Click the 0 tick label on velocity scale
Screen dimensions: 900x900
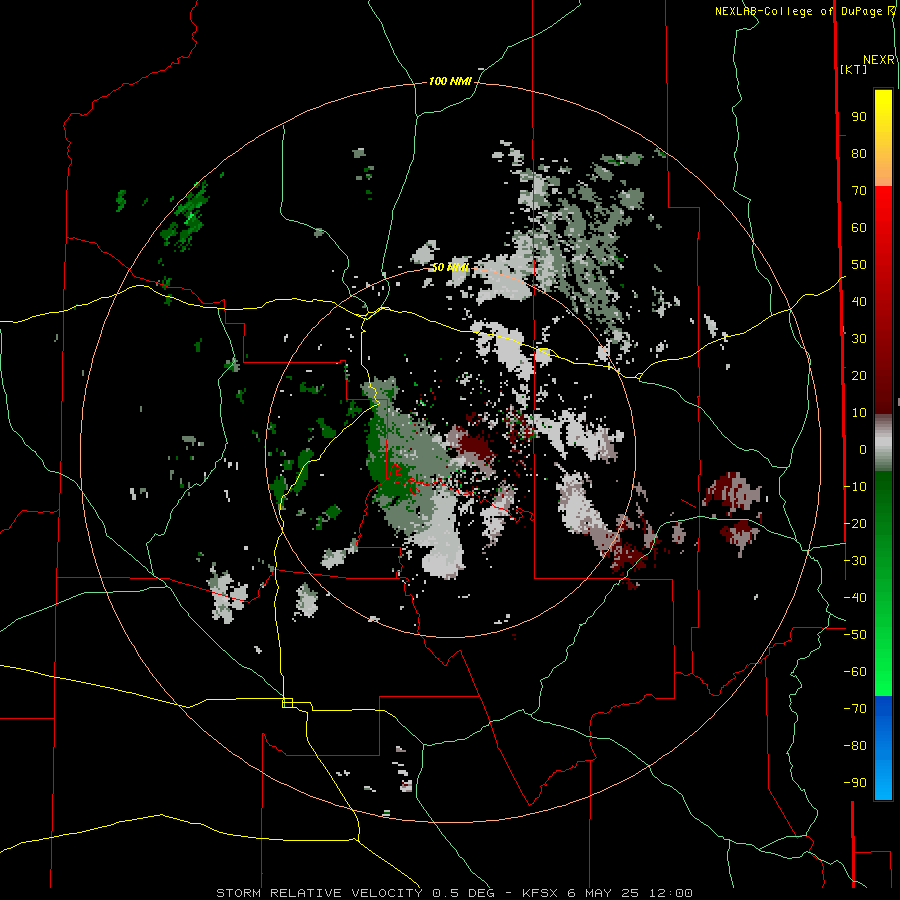[x=863, y=449]
